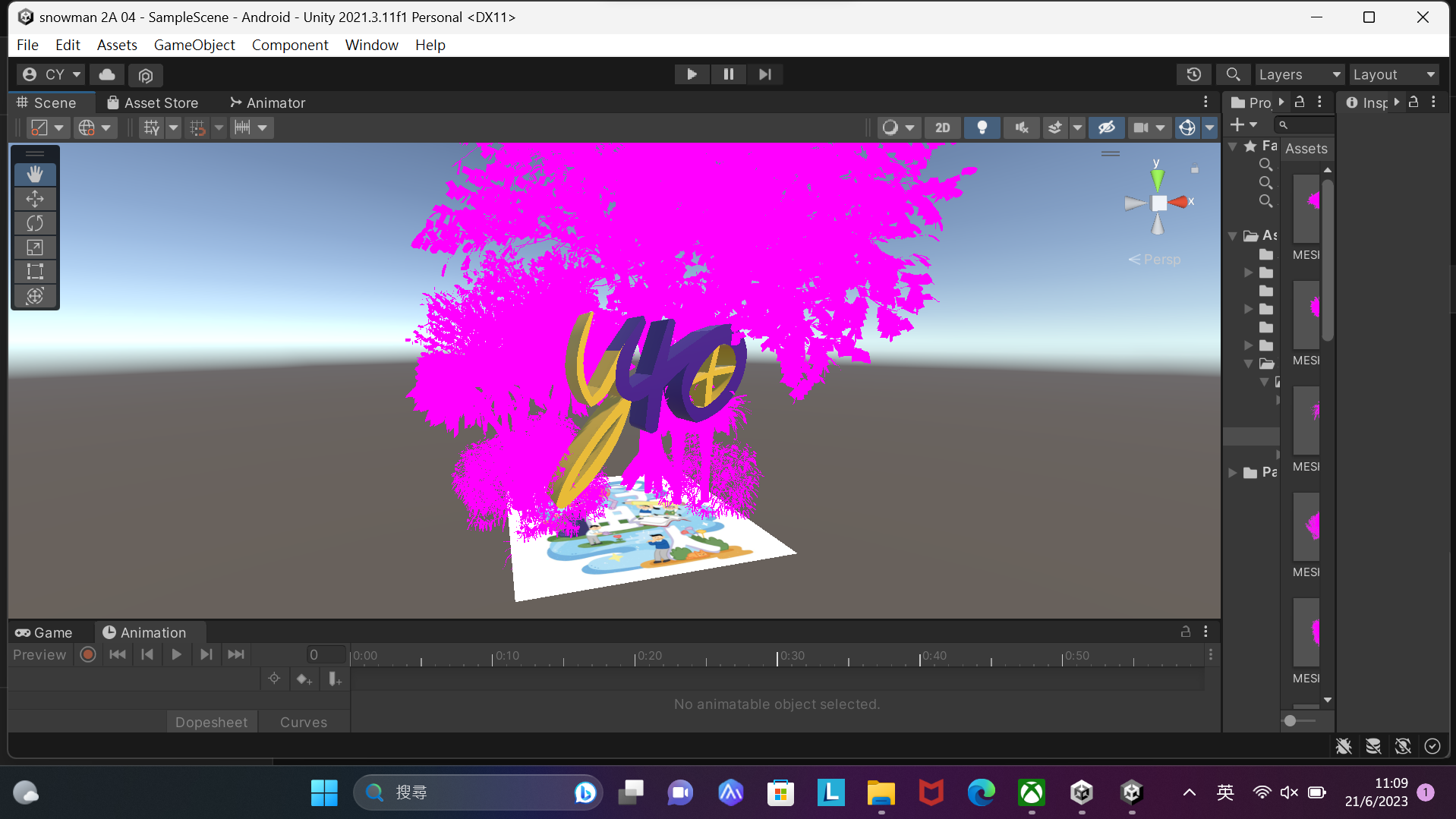Open the Unity Hub taskbar icon
The height and width of the screenshot is (819, 1456).
[1082, 793]
